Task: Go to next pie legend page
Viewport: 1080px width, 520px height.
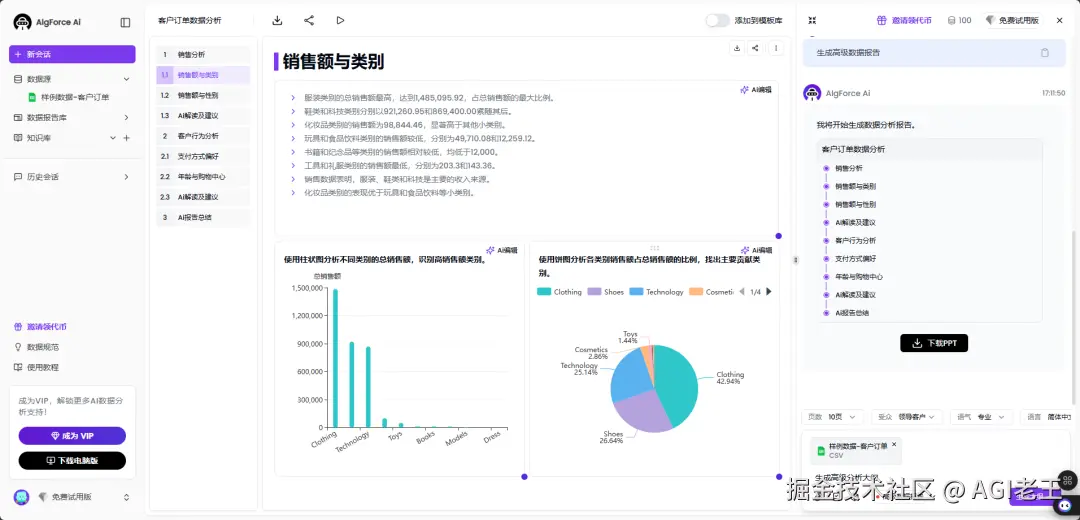Action: [x=769, y=292]
